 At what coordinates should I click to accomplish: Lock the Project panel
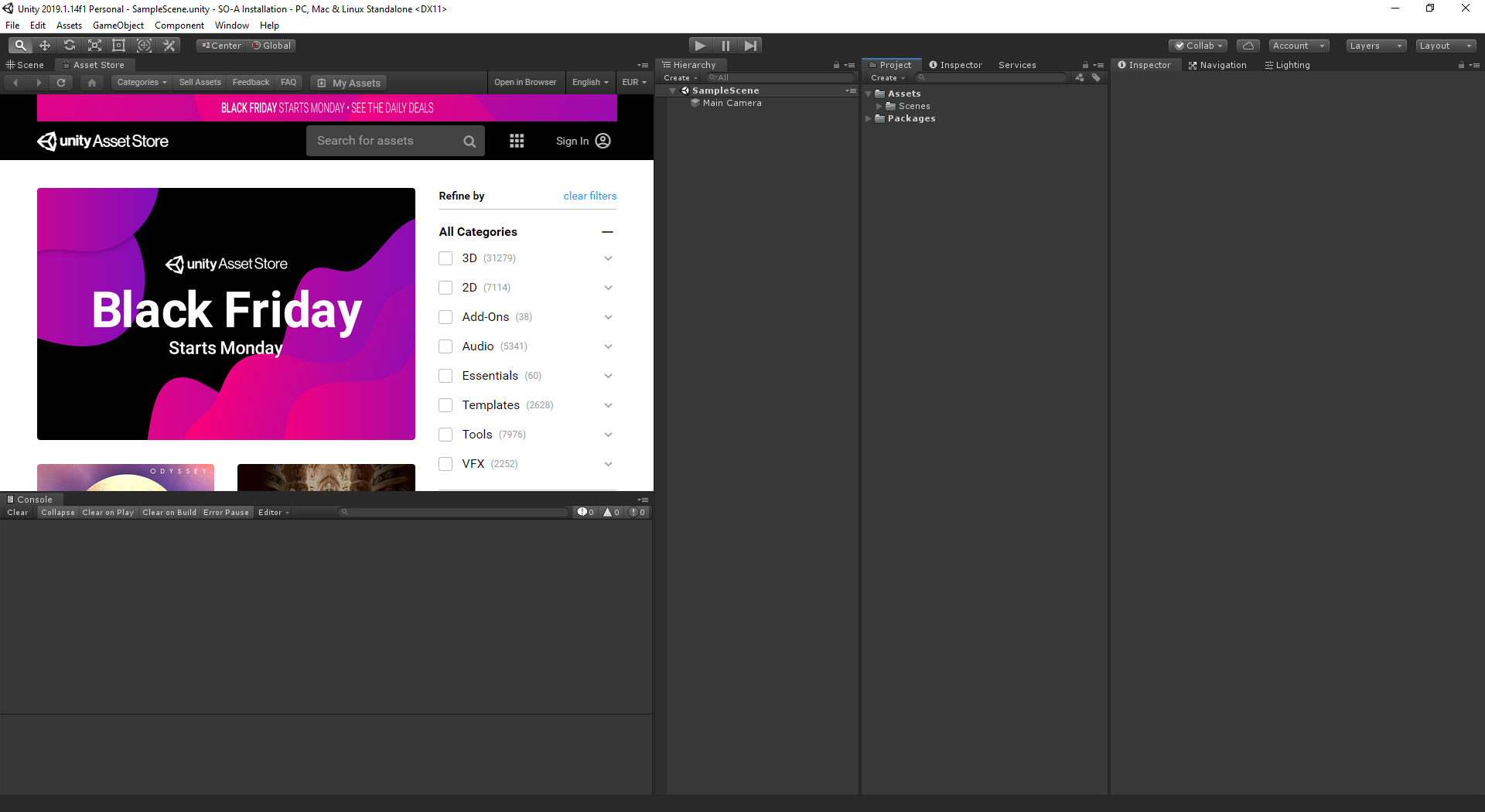(1085, 65)
